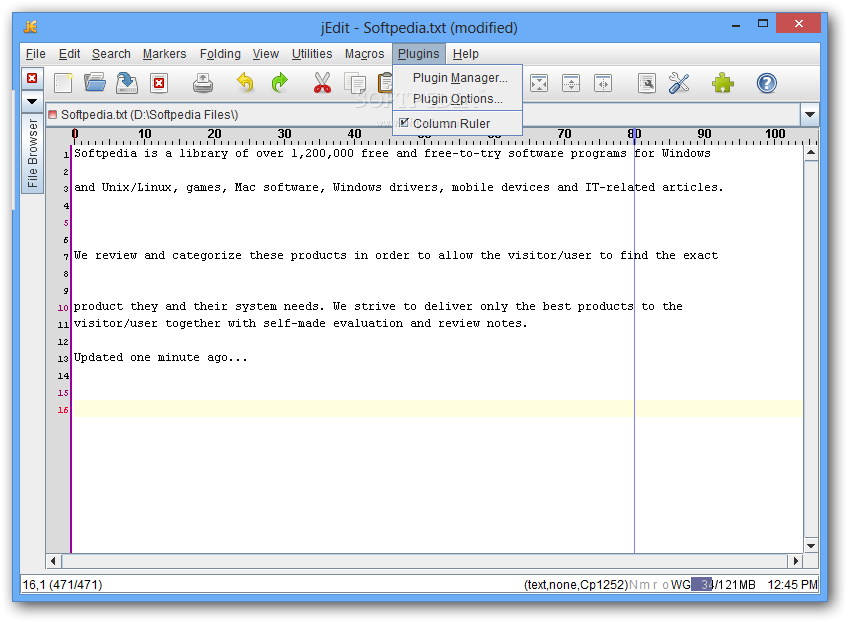Click ruler mark 80 on column ruler

pyautogui.click(x=634, y=134)
